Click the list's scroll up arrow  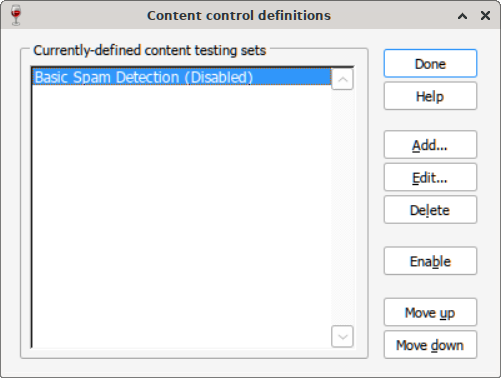click(342, 79)
